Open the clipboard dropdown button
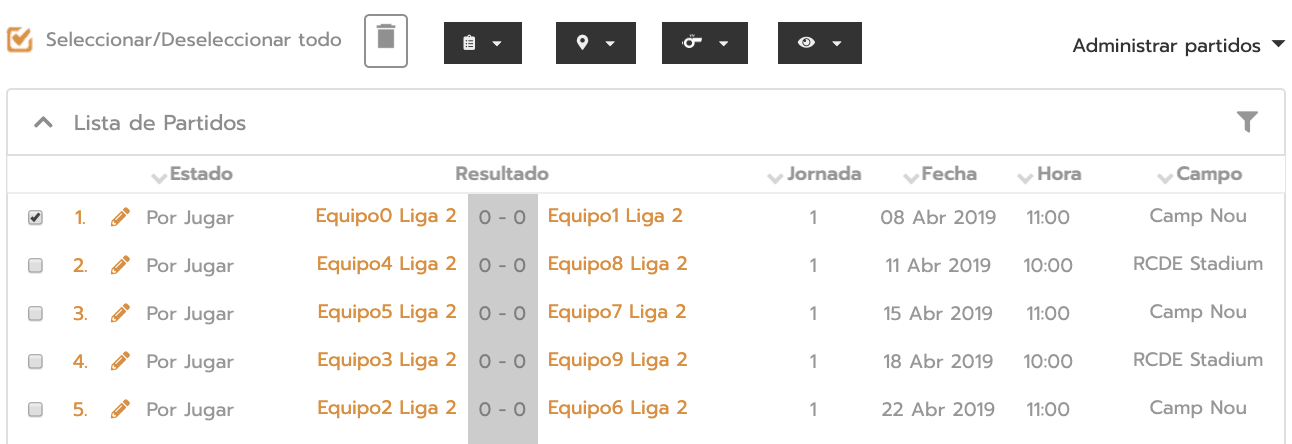1292x444 pixels. [x=482, y=43]
